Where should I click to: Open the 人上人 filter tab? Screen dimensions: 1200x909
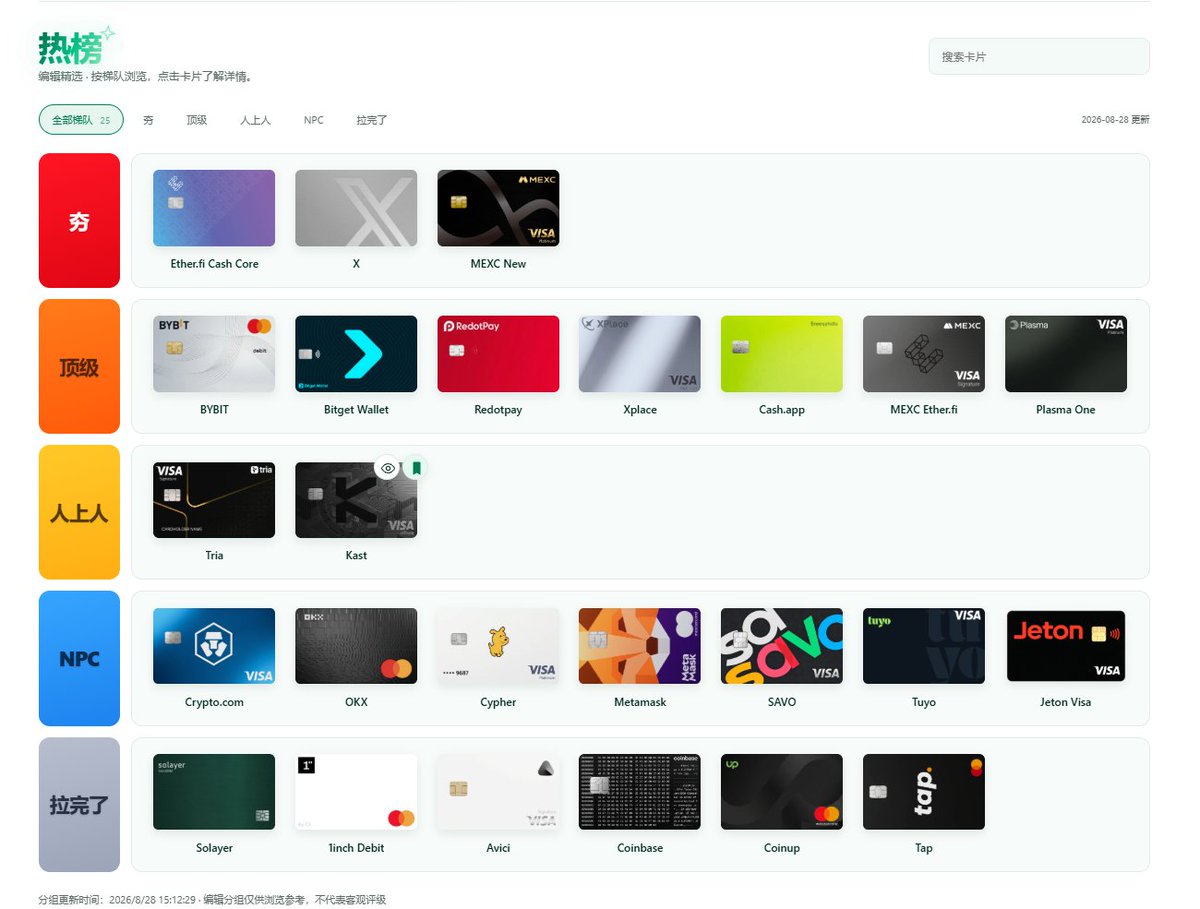click(255, 120)
